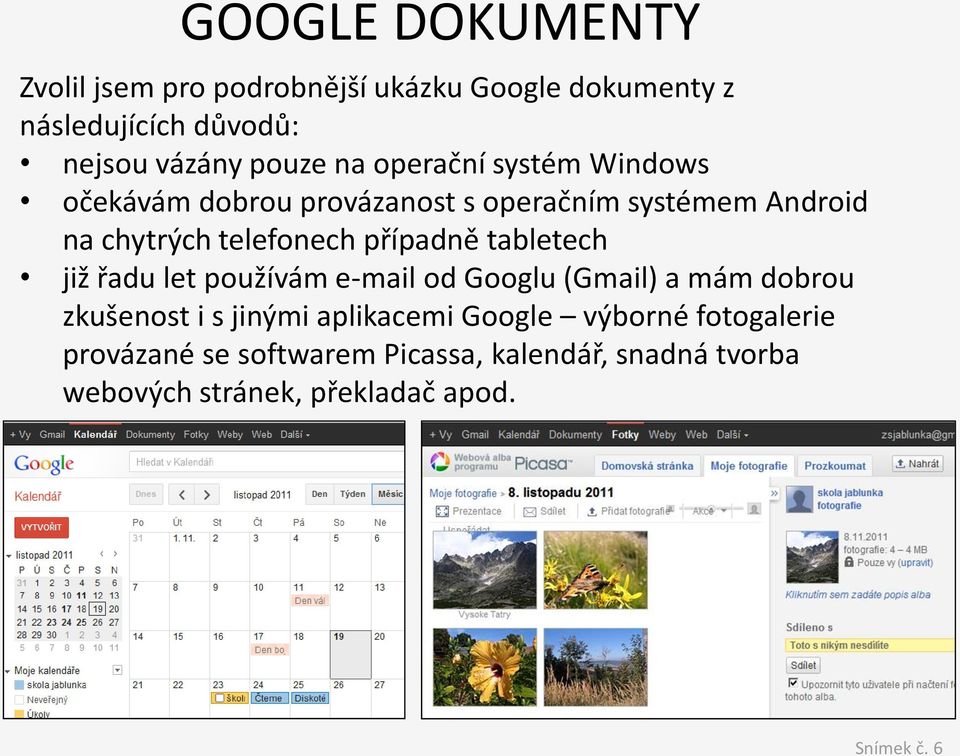The width and height of the screenshot is (960, 756).
Task: Click the red VYTVOŘIT button
Action: point(42,527)
